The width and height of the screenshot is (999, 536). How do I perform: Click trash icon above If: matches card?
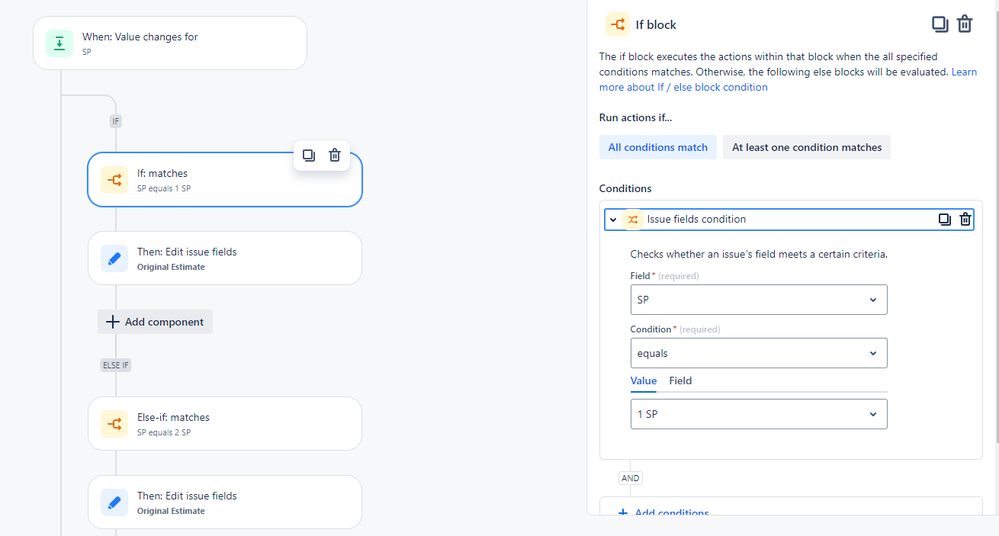click(x=335, y=155)
